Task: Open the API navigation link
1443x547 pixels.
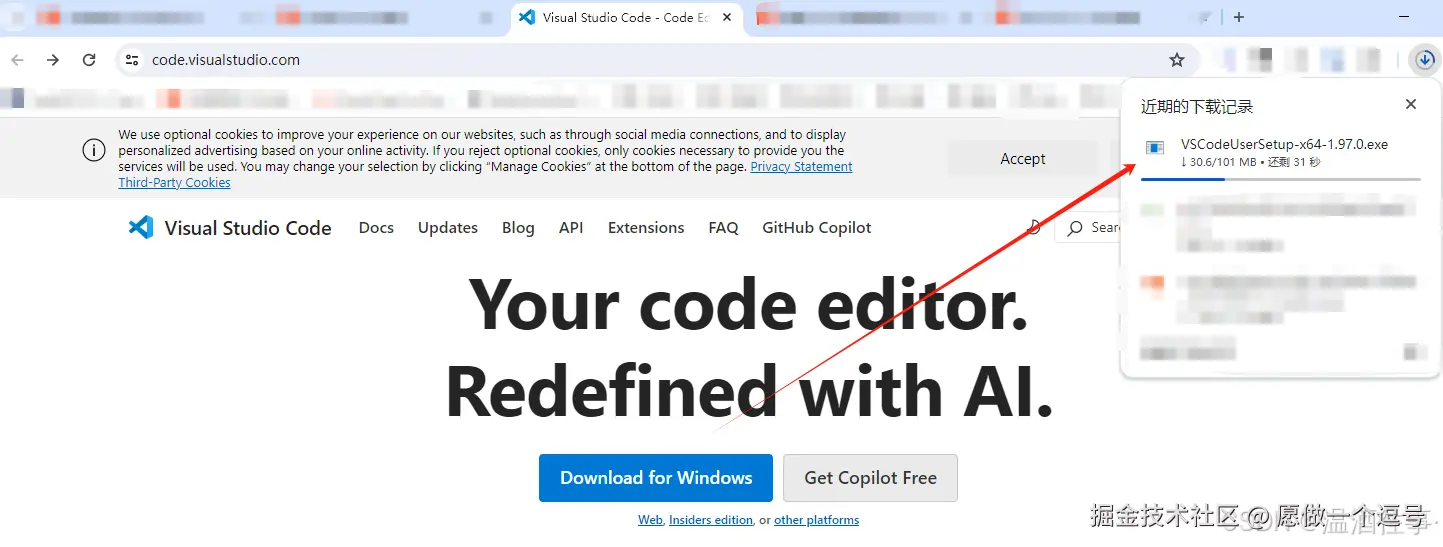Action: [x=571, y=228]
